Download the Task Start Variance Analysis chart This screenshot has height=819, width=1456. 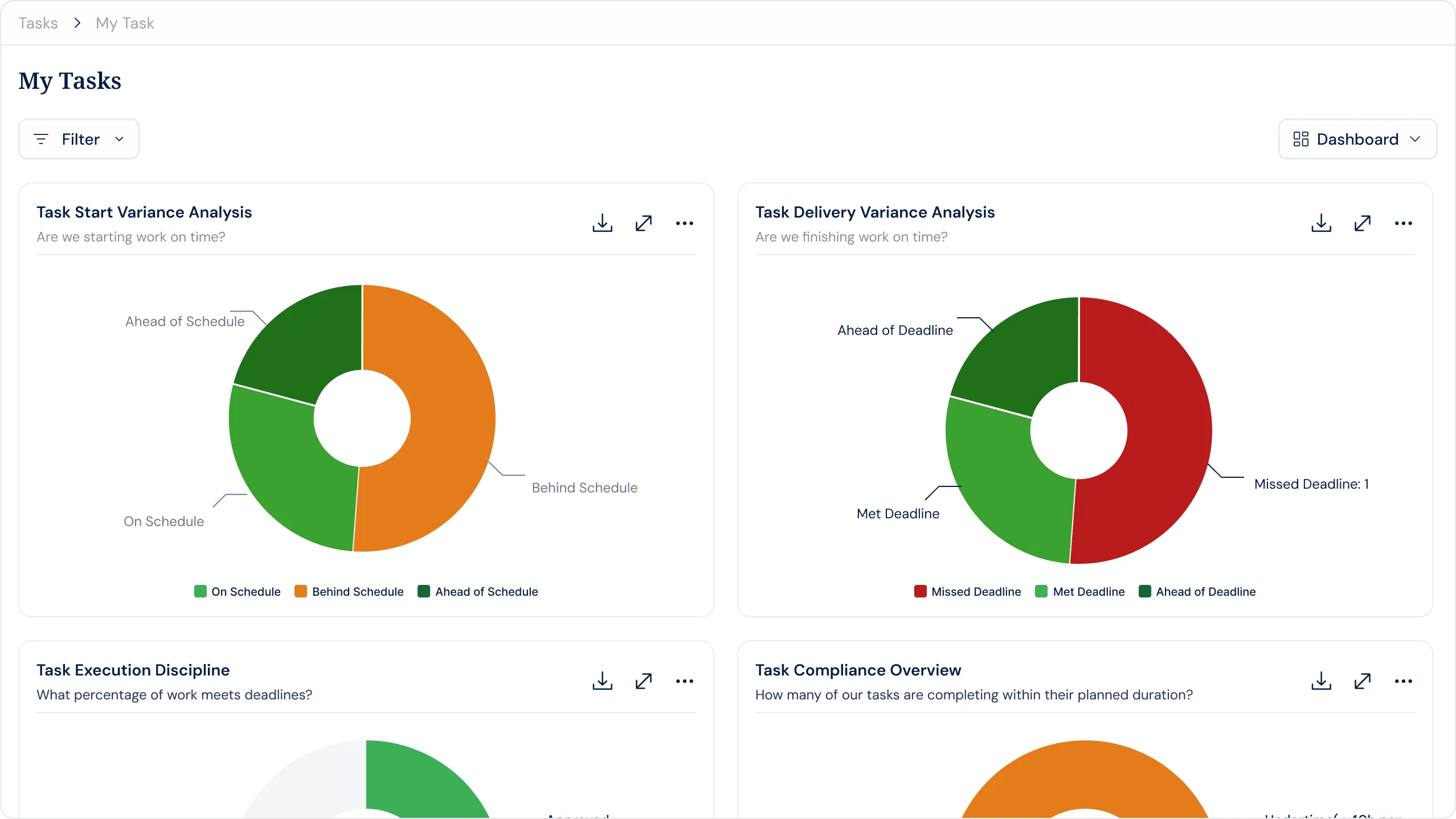tap(602, 223)
